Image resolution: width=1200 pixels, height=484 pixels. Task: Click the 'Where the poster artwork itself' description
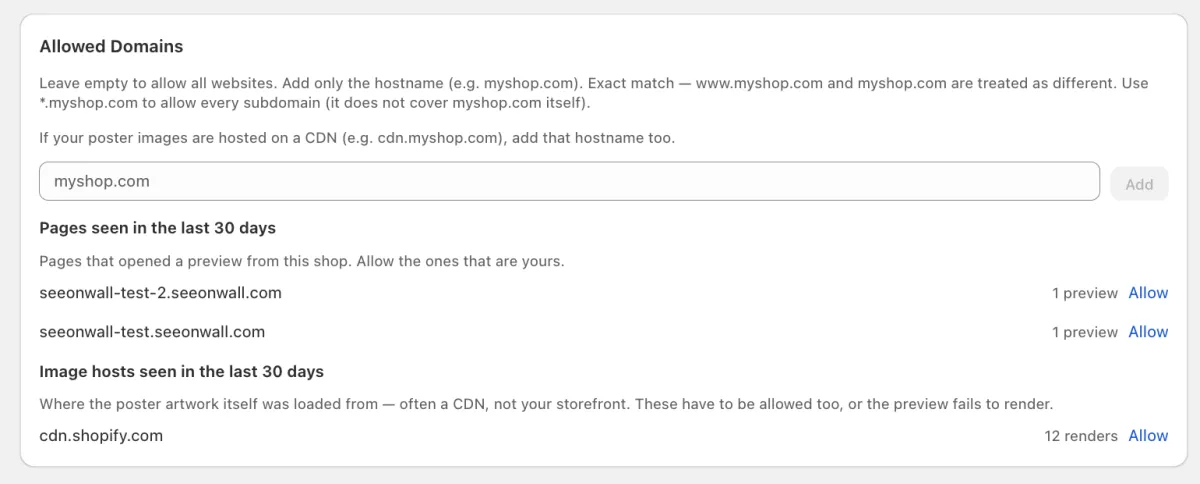[547, 405]
